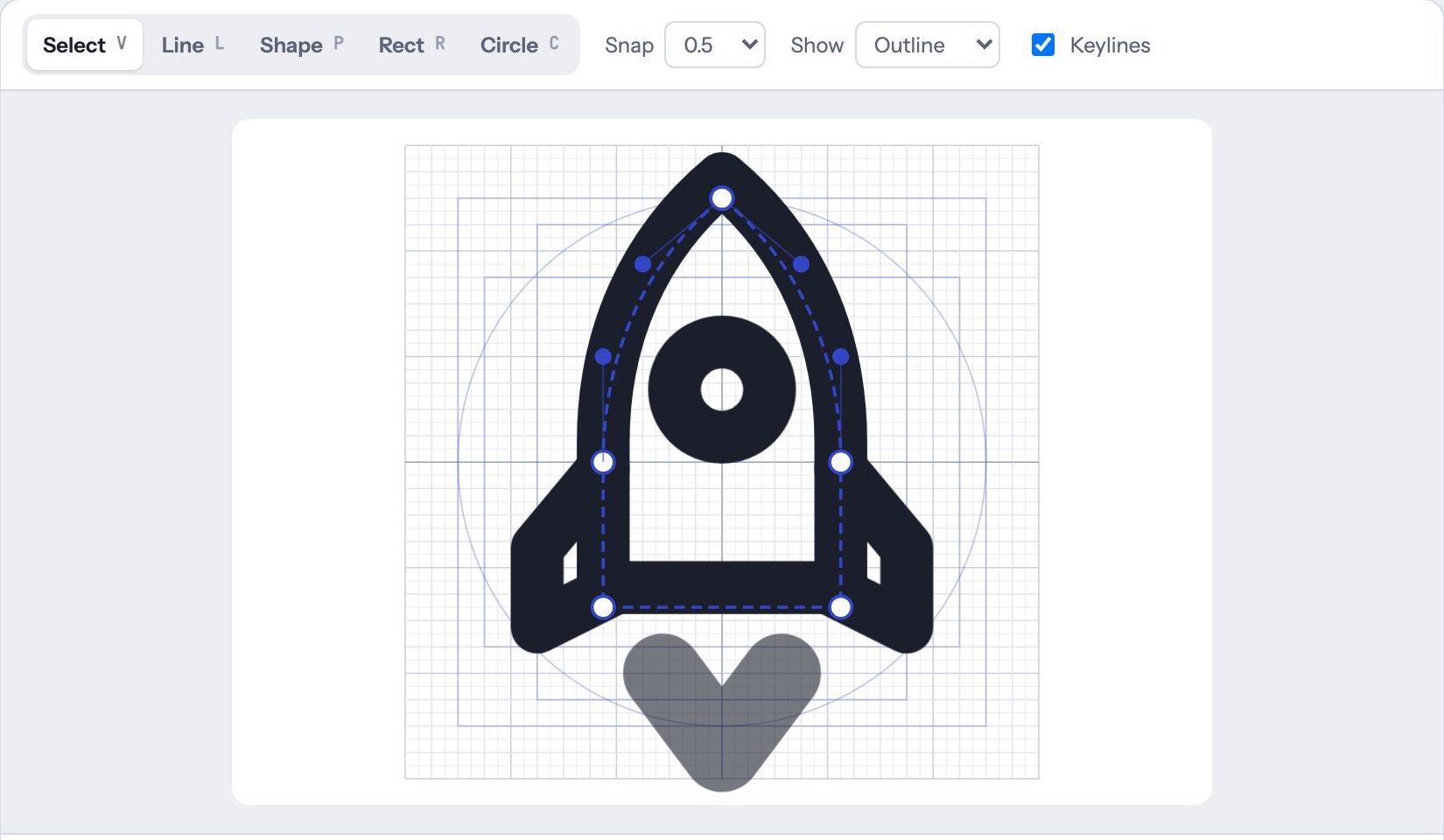Select the gray flame shape below the rocket
The width and height of the screenshot is (1444, 840).
click(x=722, y=713)
